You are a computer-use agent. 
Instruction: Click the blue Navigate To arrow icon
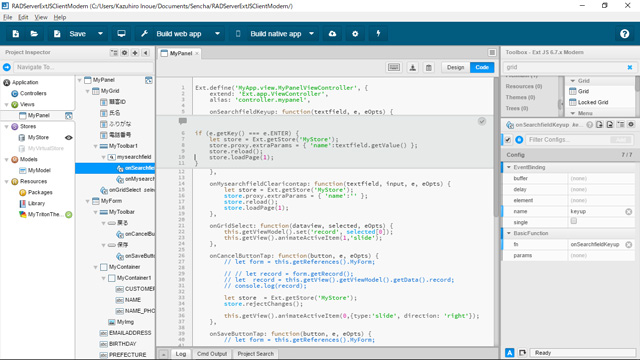pyautogui.click(x=7, y=67)
